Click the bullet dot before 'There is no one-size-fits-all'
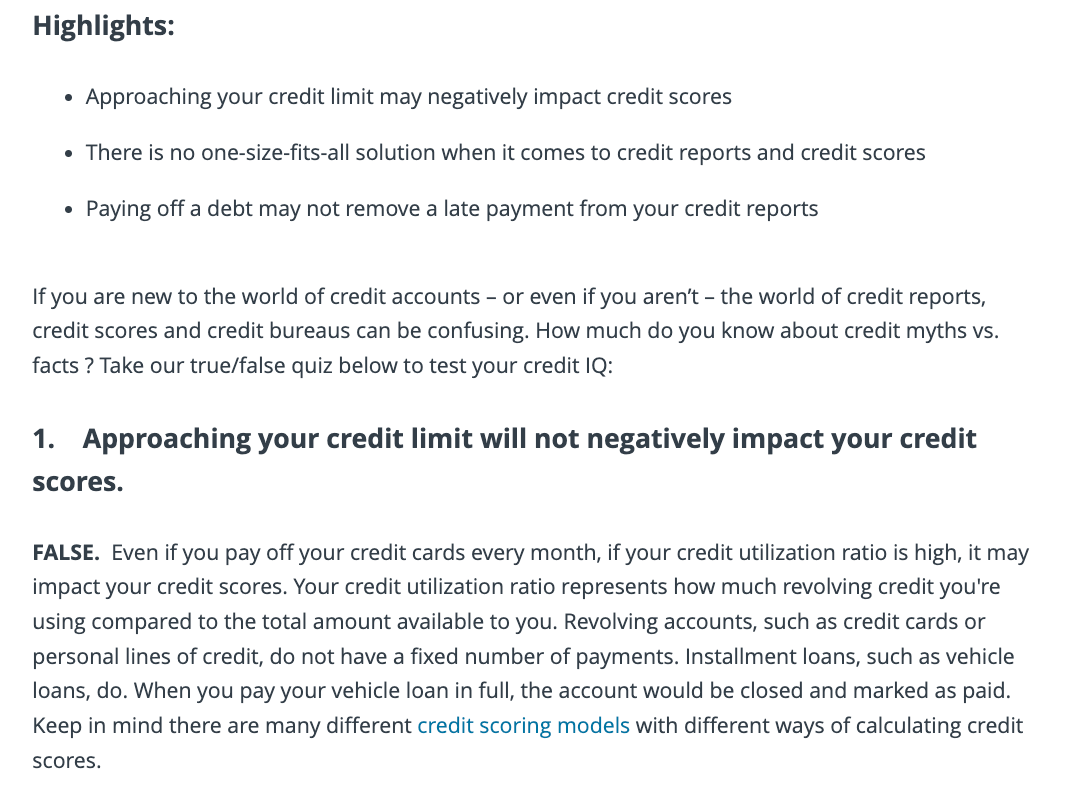This screenshot has height=802, width=1070. (67, 155)
